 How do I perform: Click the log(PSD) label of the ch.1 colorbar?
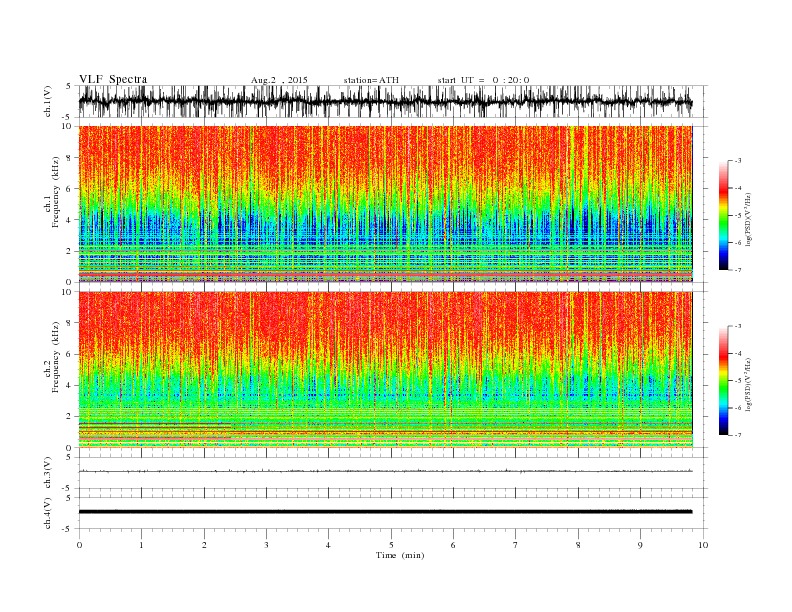click(x=750, y=219)
